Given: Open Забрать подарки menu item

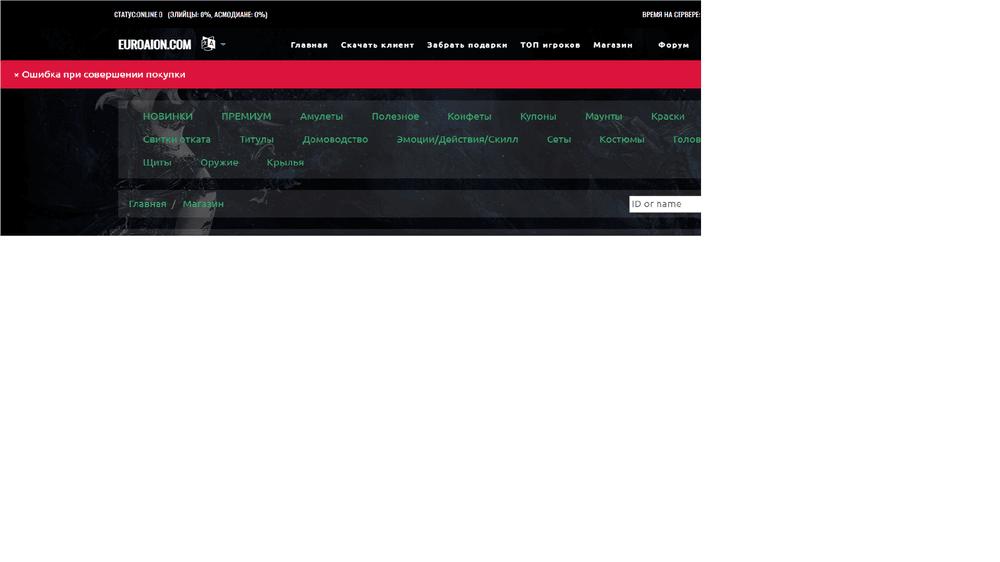Looking at the screenshot, I should coord(467,45).
